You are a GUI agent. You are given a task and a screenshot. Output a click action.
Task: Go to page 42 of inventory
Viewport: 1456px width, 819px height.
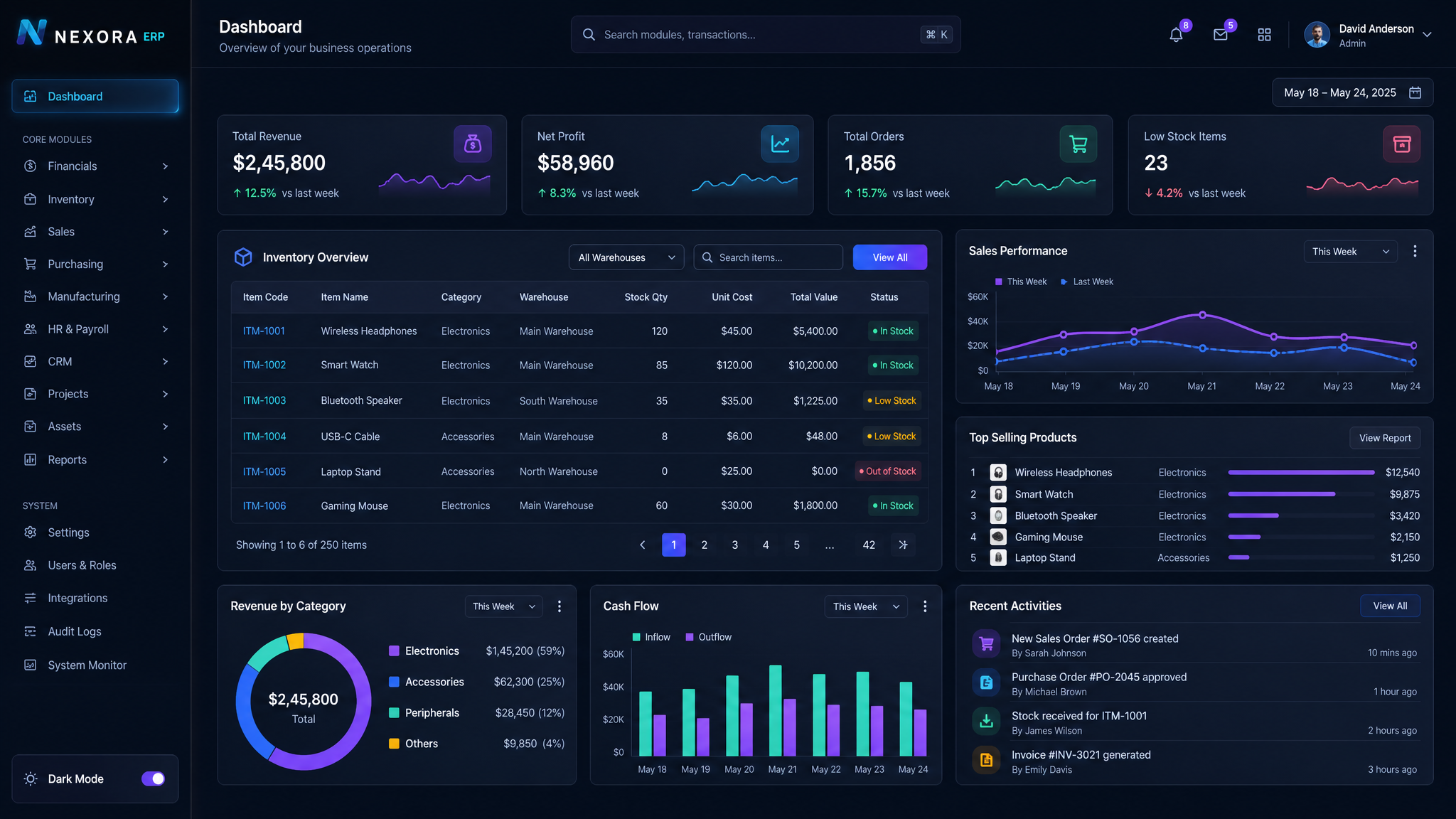pos(869,545)
